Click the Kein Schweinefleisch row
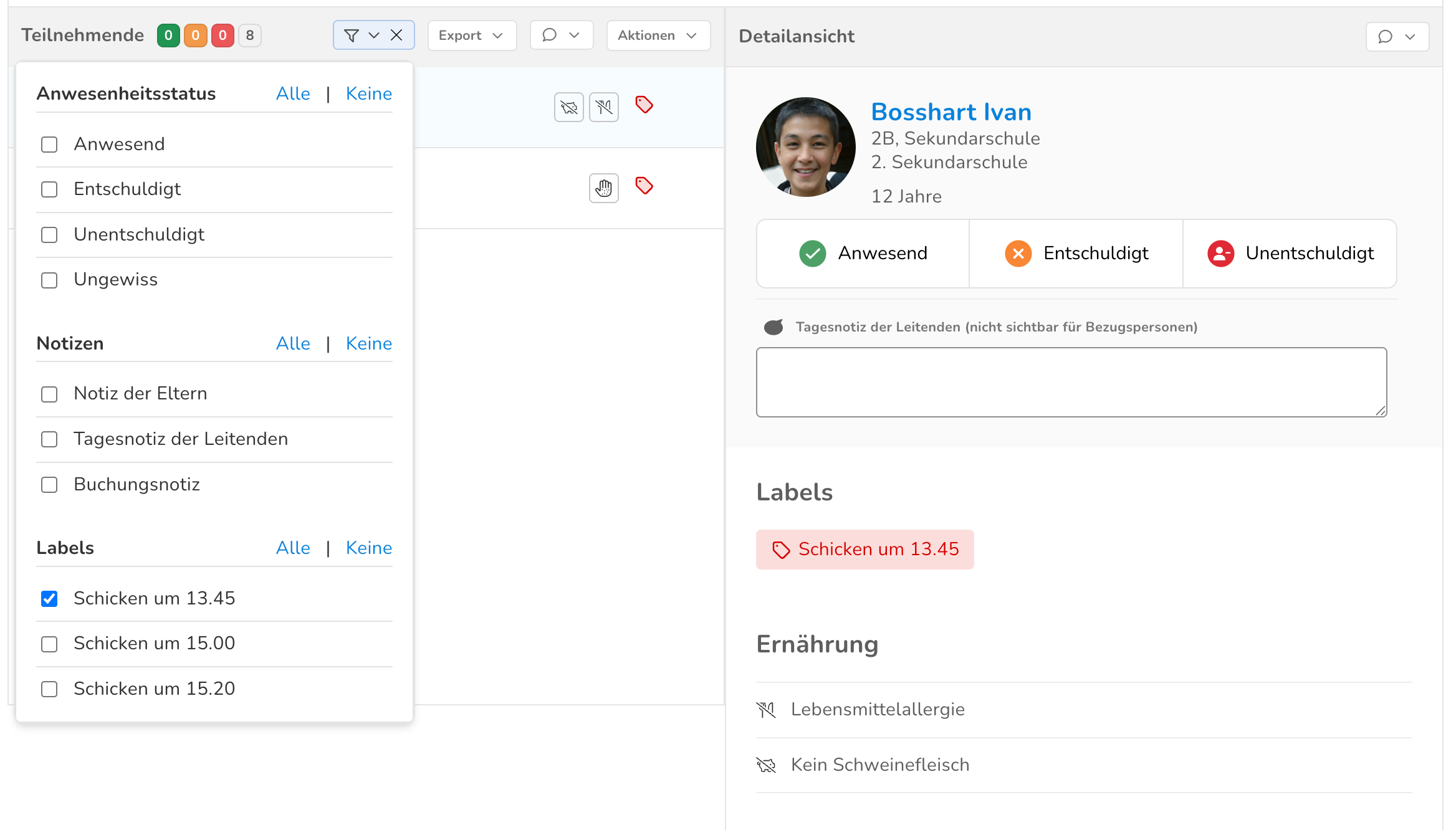This screenshot has width=1456, height=830. pos(1084,765)
